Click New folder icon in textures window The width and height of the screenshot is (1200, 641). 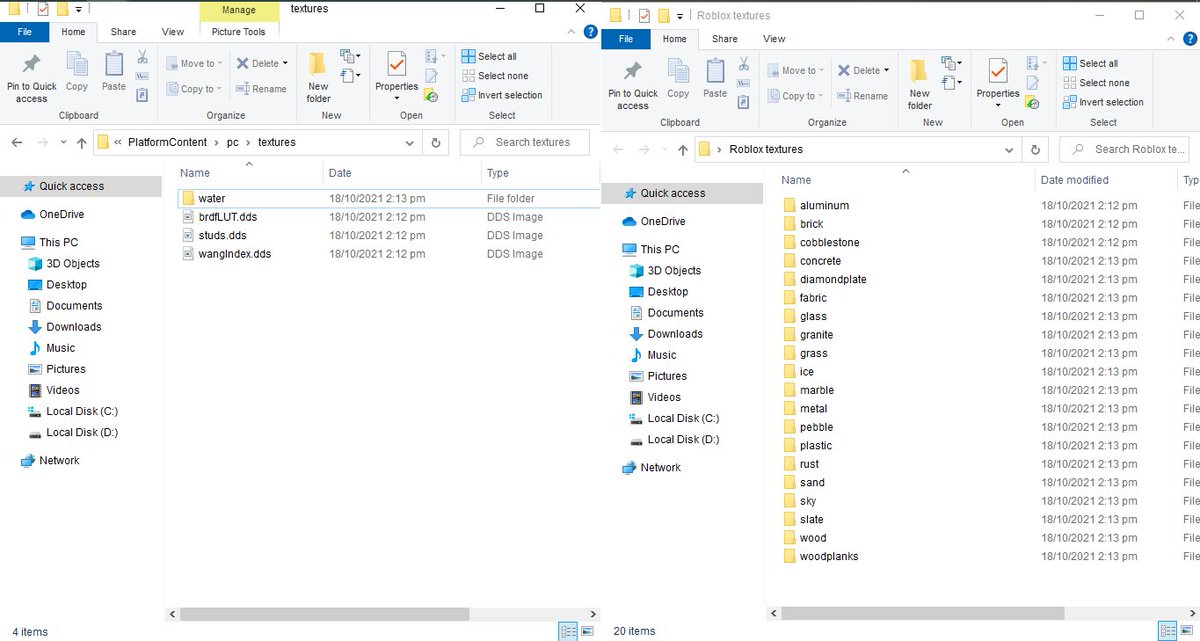(x=318, y=77)
